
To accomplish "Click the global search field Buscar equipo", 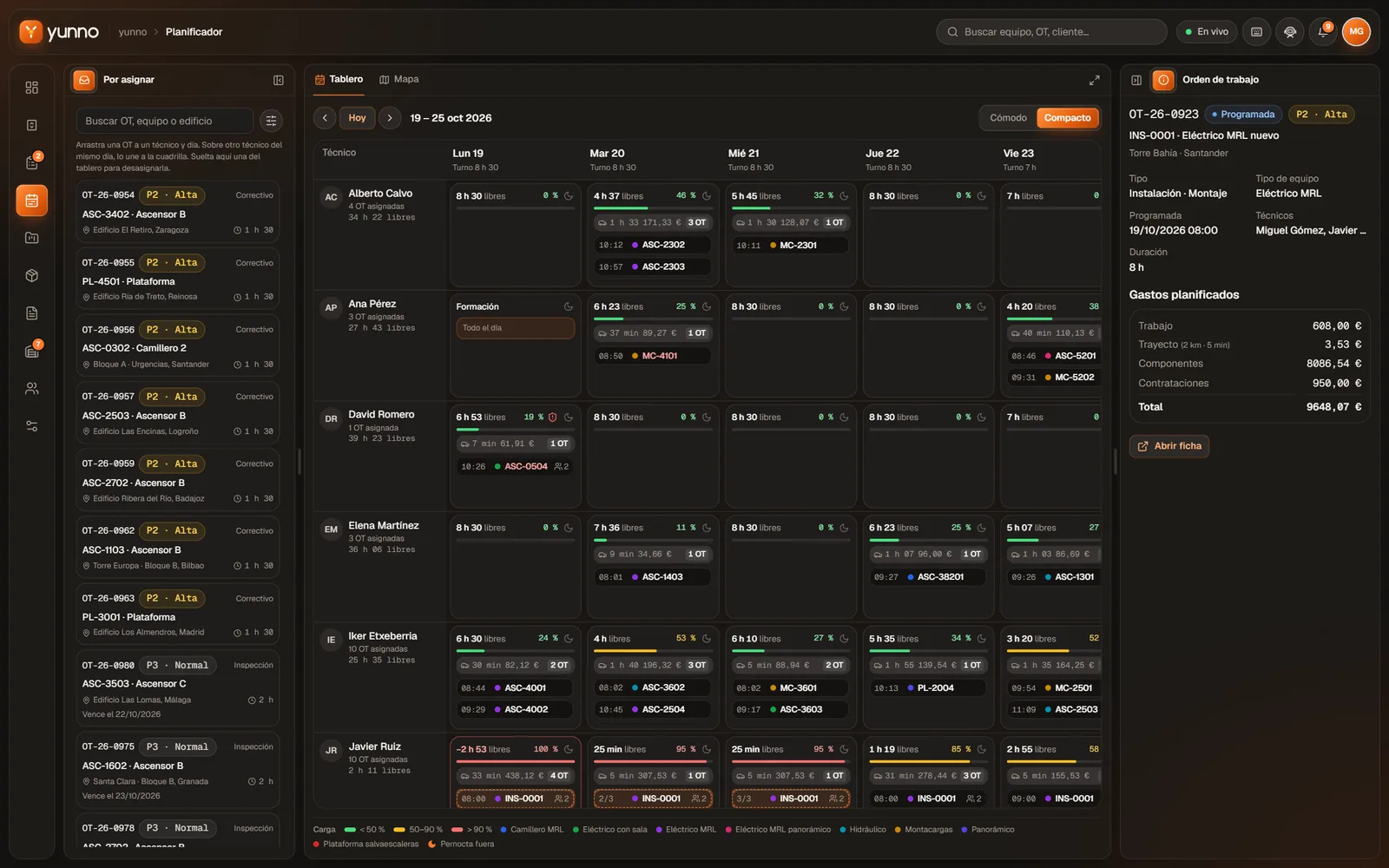I will [1051, 32].
